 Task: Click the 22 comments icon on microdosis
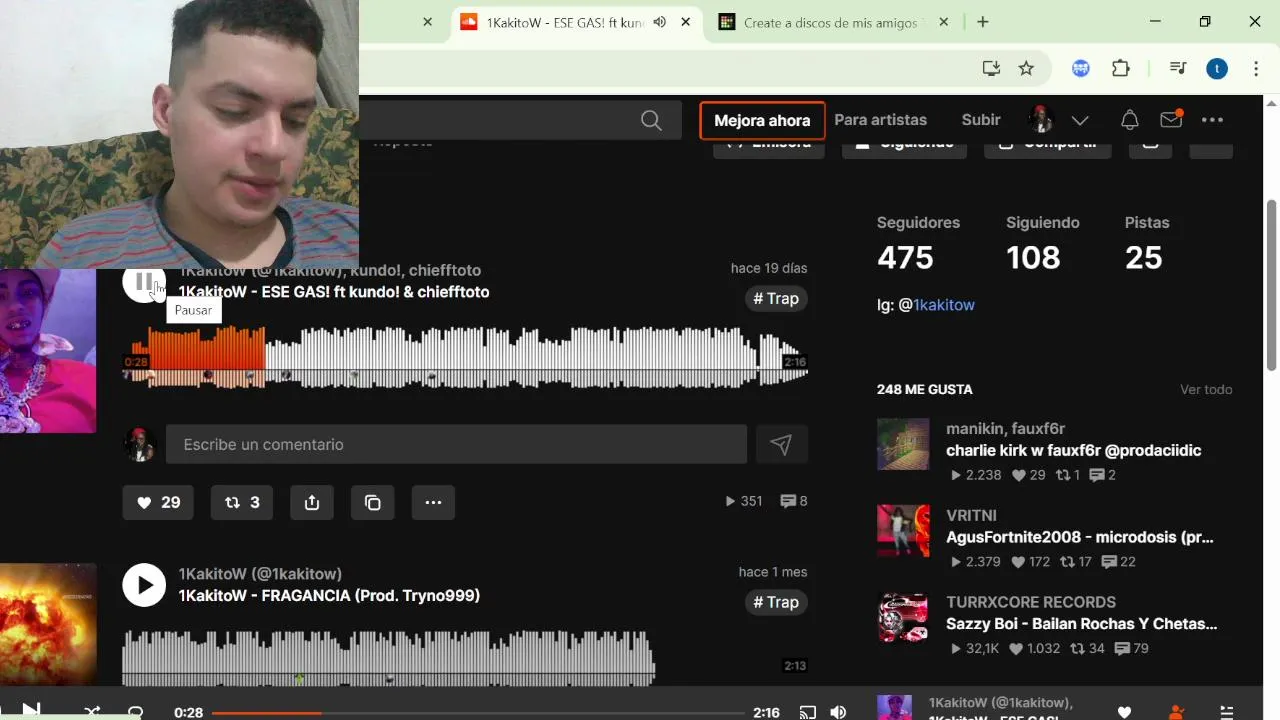coord(1118,562)
